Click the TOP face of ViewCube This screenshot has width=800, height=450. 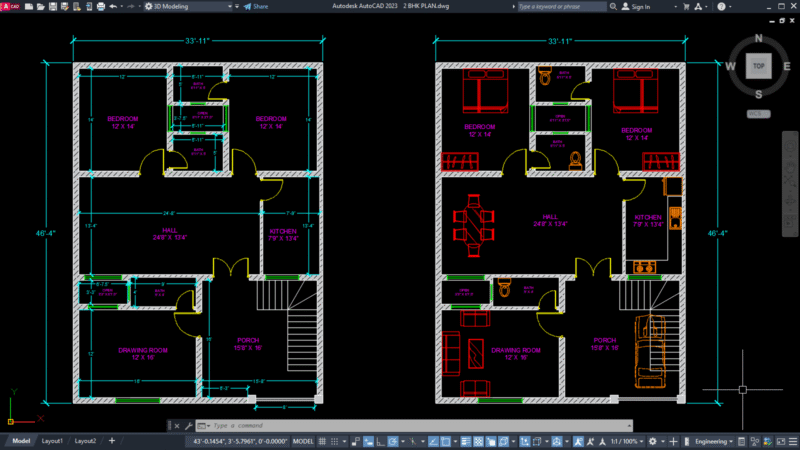(759, 66)
